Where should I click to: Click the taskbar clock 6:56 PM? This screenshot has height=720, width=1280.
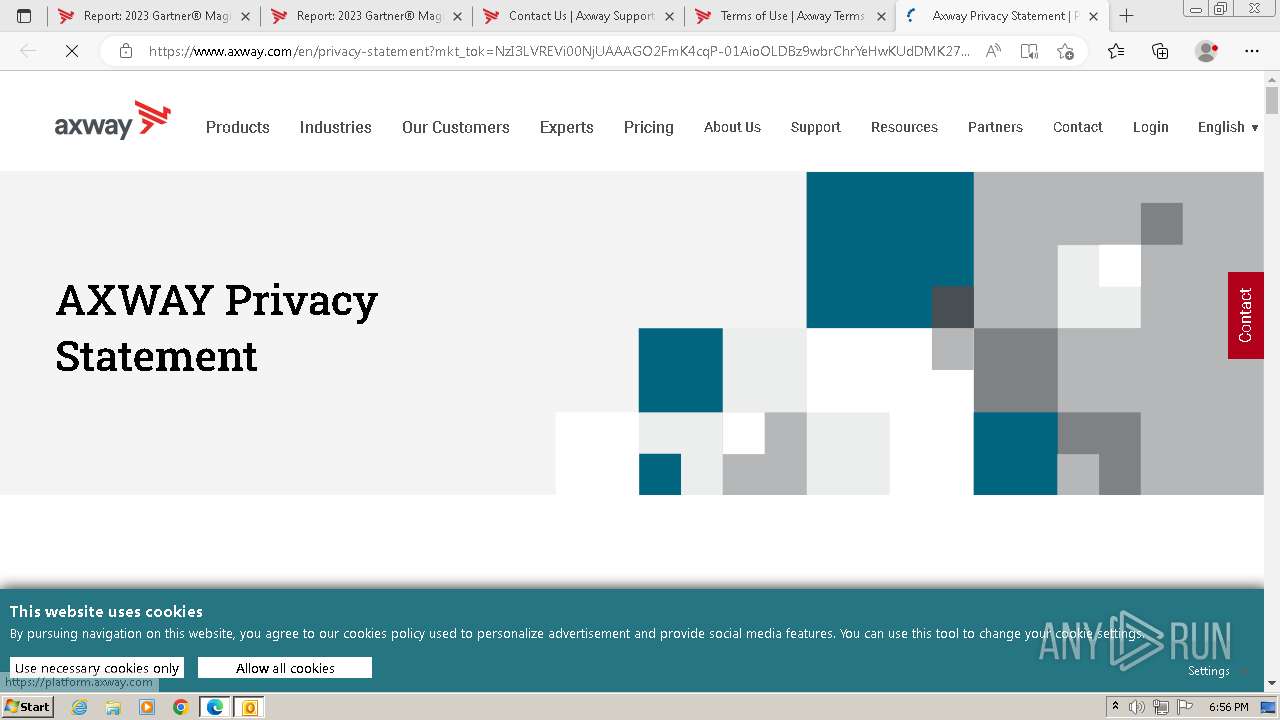[x=1228, y=707]
